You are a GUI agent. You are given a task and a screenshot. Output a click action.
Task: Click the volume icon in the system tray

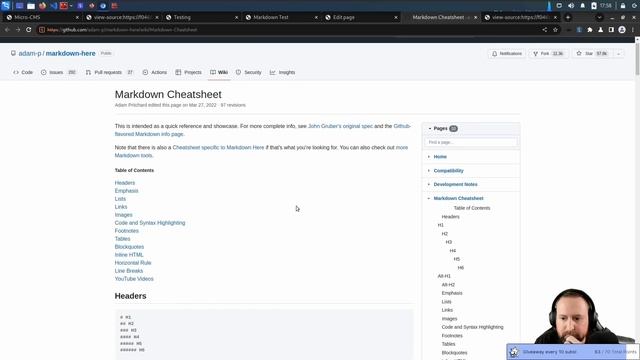tap(571, 6)
